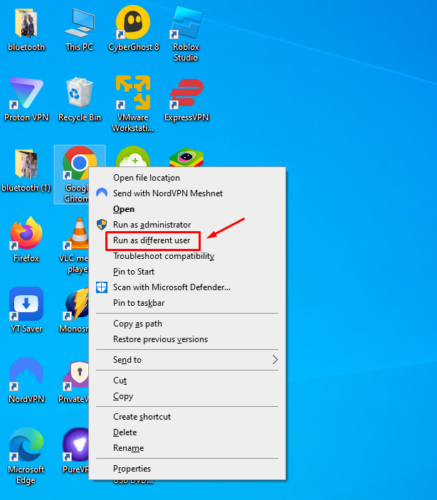Select the green cloud plus icon
The image size is (437, 500).
(133, 157)
